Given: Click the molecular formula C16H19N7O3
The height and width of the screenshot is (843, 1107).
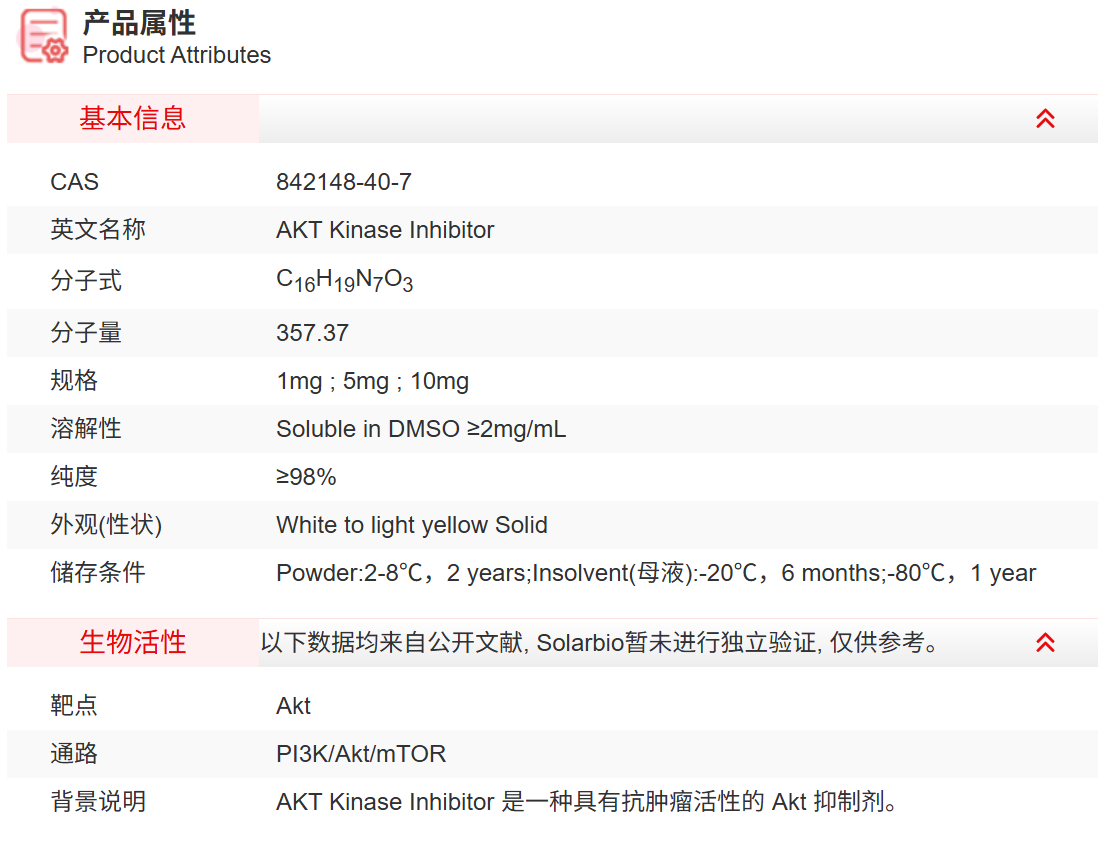Looking at the screenshot, I should [x=344, y=282].
